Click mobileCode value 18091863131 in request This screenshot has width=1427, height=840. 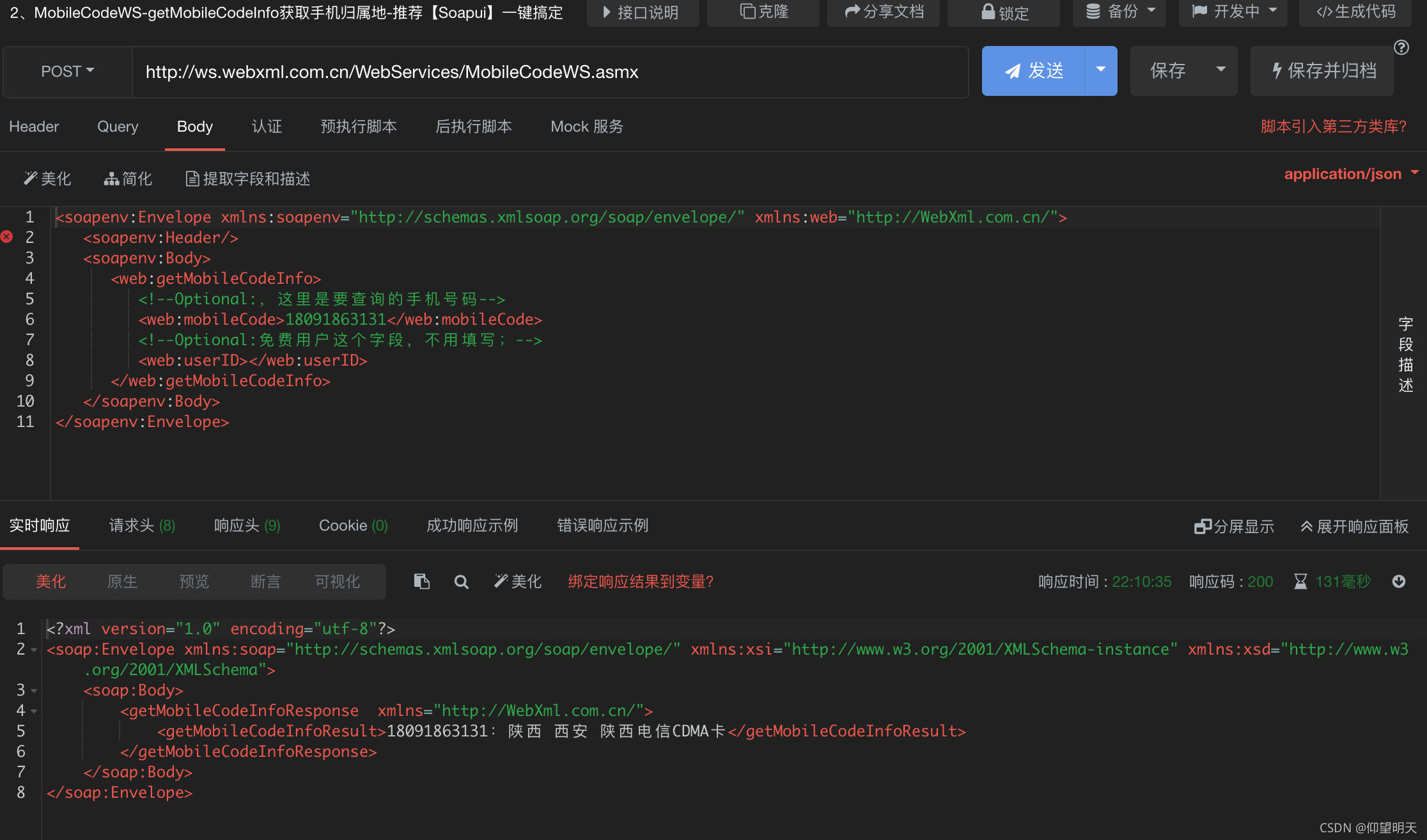[336, 320]
